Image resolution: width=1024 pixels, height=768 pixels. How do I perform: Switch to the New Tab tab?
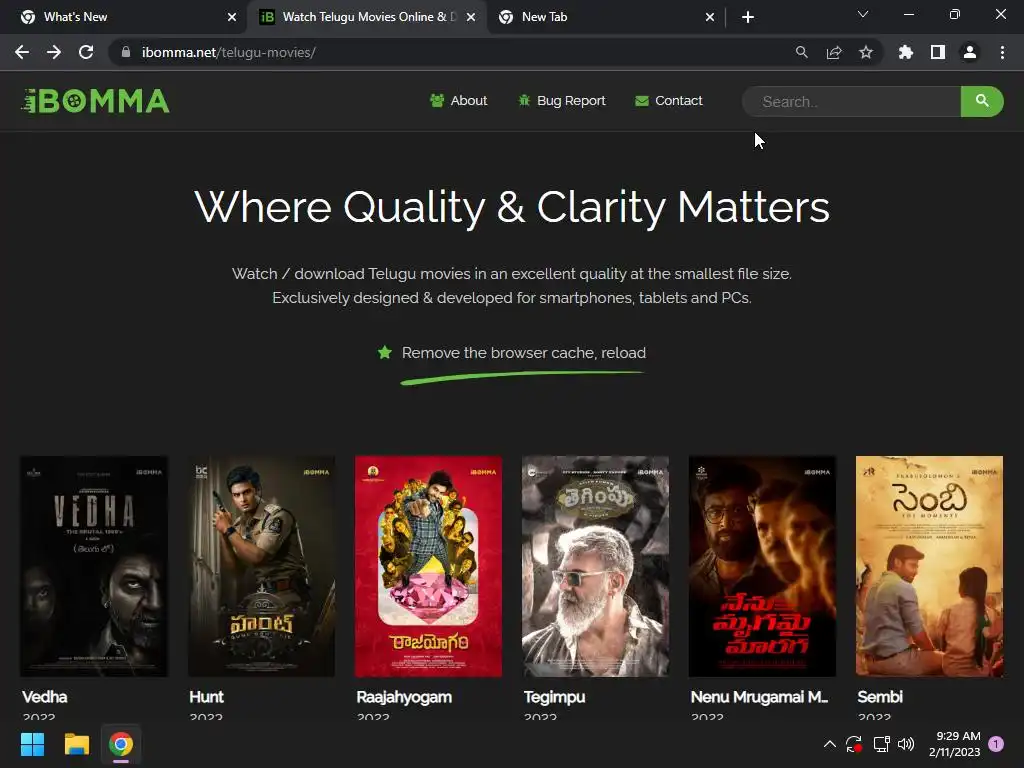604,17
